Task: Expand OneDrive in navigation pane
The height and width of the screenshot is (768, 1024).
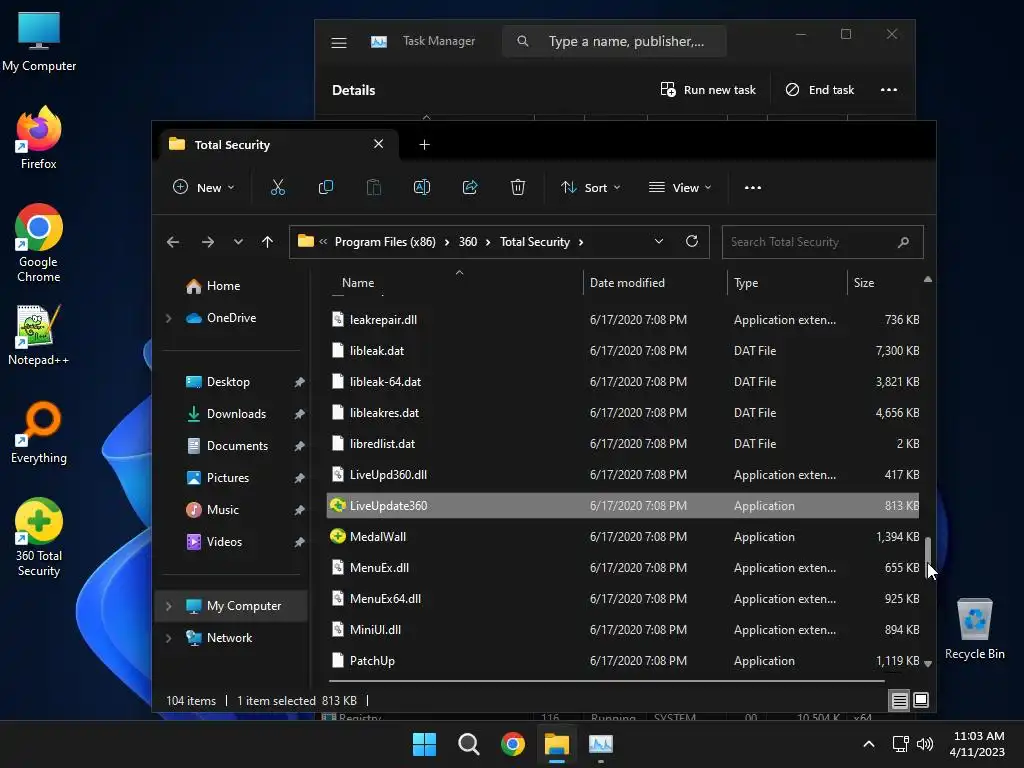Action: 168,318
